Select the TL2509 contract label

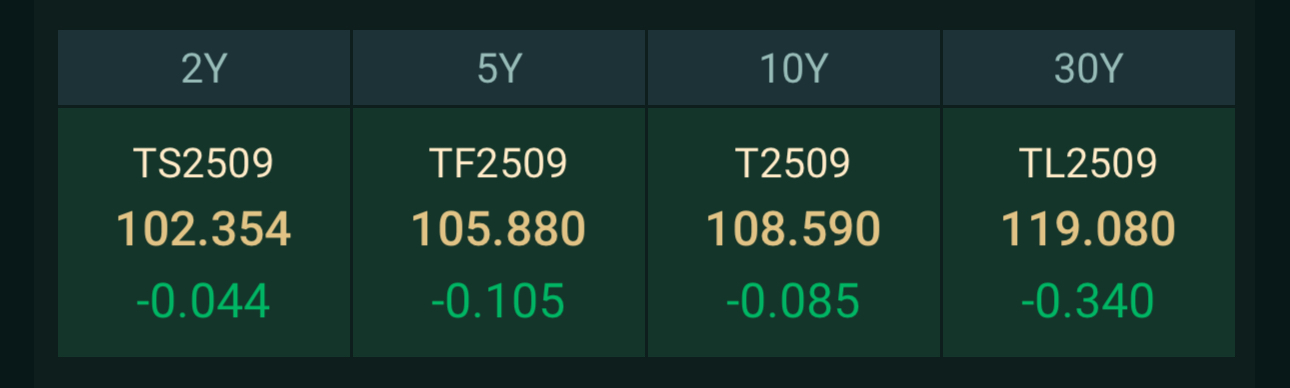pyautogui.click(x=1088, y=163)
